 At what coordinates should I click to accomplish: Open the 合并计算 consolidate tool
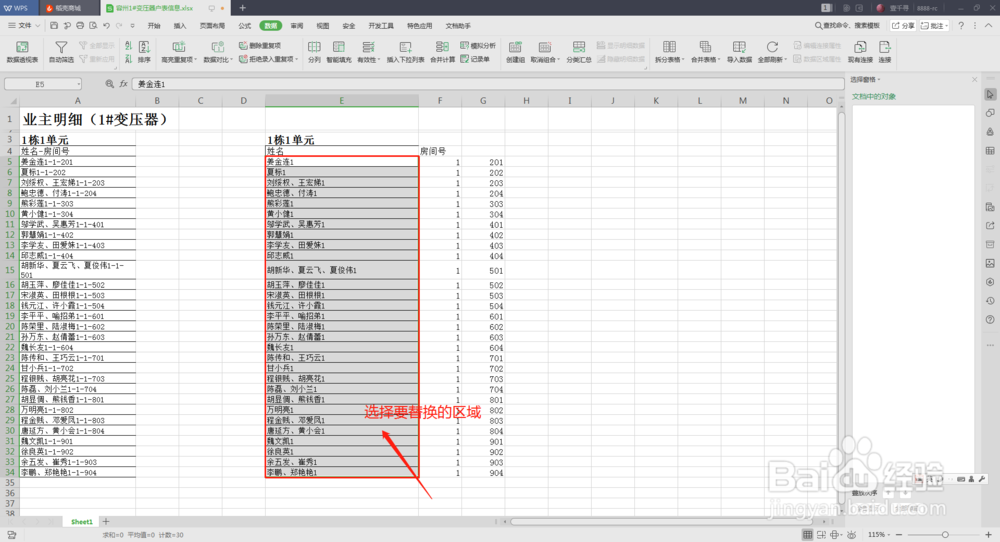[442, 52]
